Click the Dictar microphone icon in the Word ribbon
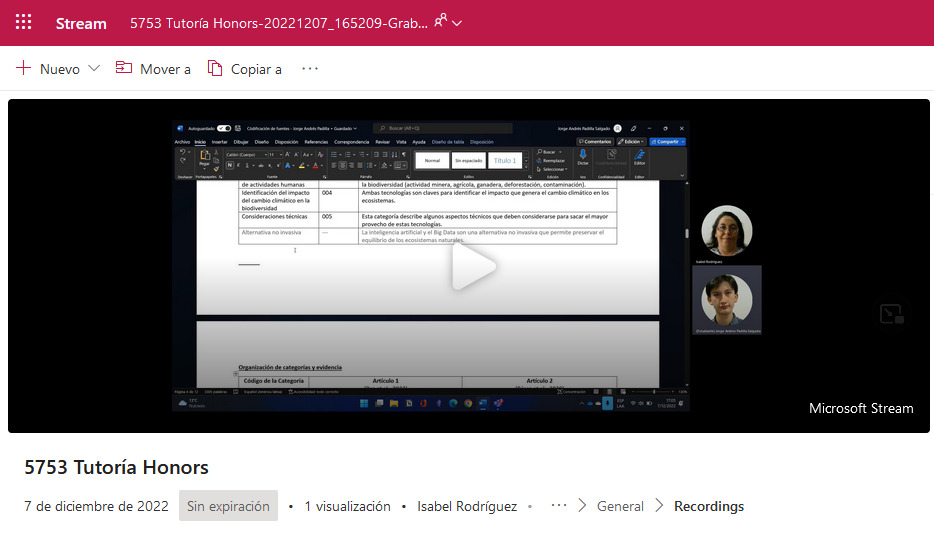Screen dimensions: 934x534 coord(583,156)
